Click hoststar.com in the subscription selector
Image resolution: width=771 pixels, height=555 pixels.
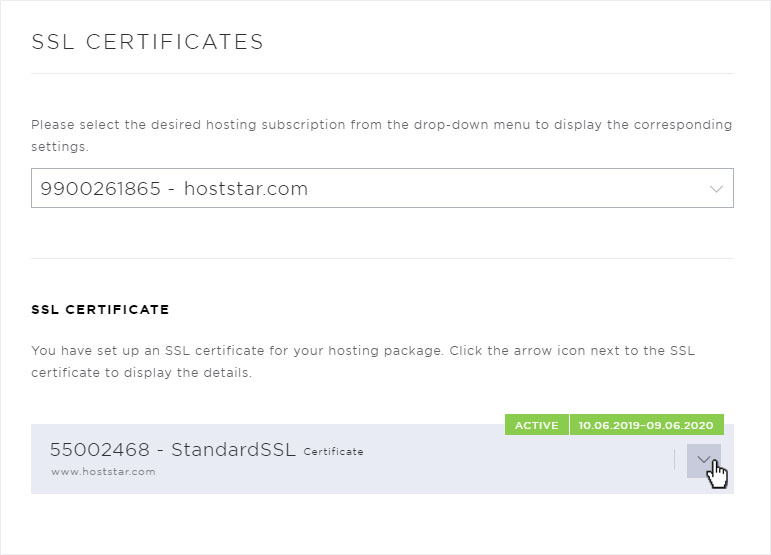[x=246, y=188]
